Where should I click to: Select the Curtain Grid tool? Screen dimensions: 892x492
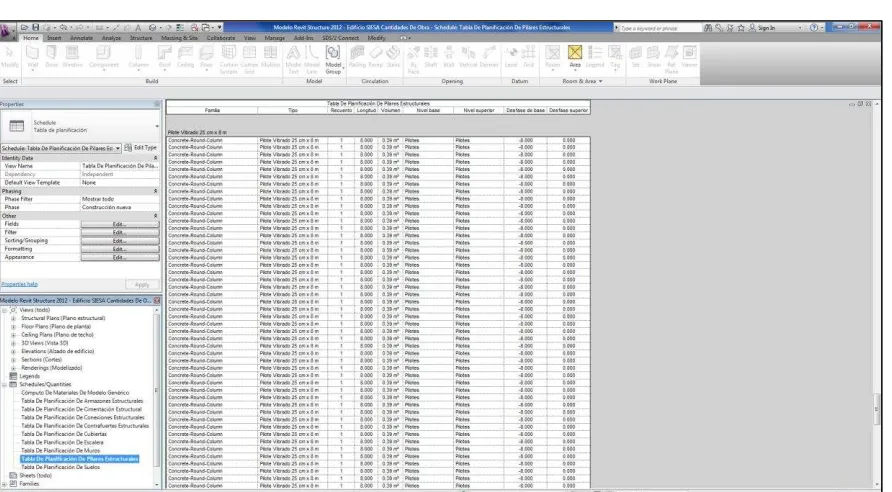249,60
